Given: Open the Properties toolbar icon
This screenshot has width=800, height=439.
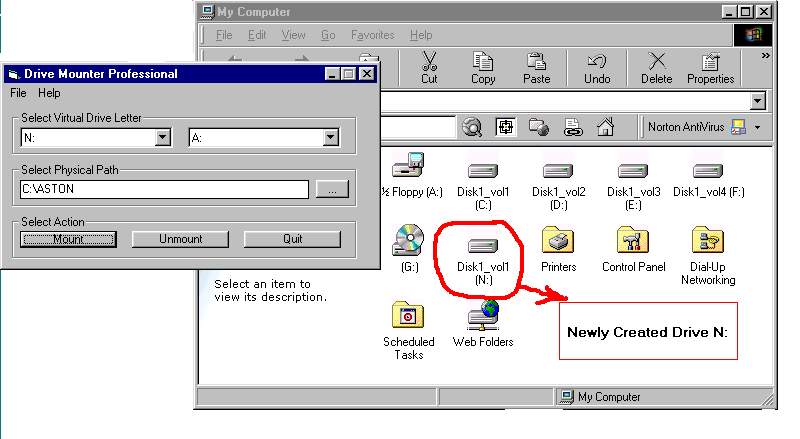Looking at the screenshot, I should pos(710,68).
